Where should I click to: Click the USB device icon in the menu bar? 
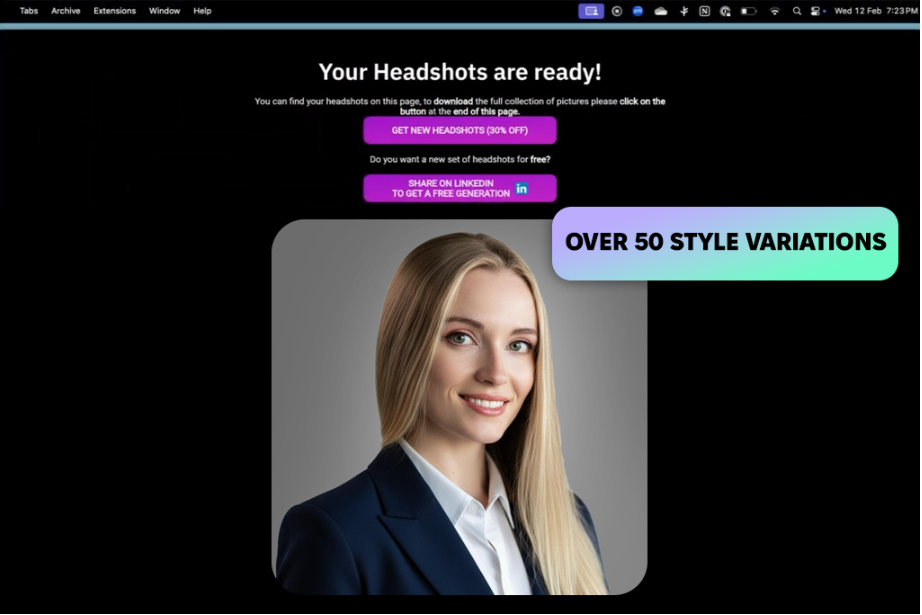coord(684,10)
